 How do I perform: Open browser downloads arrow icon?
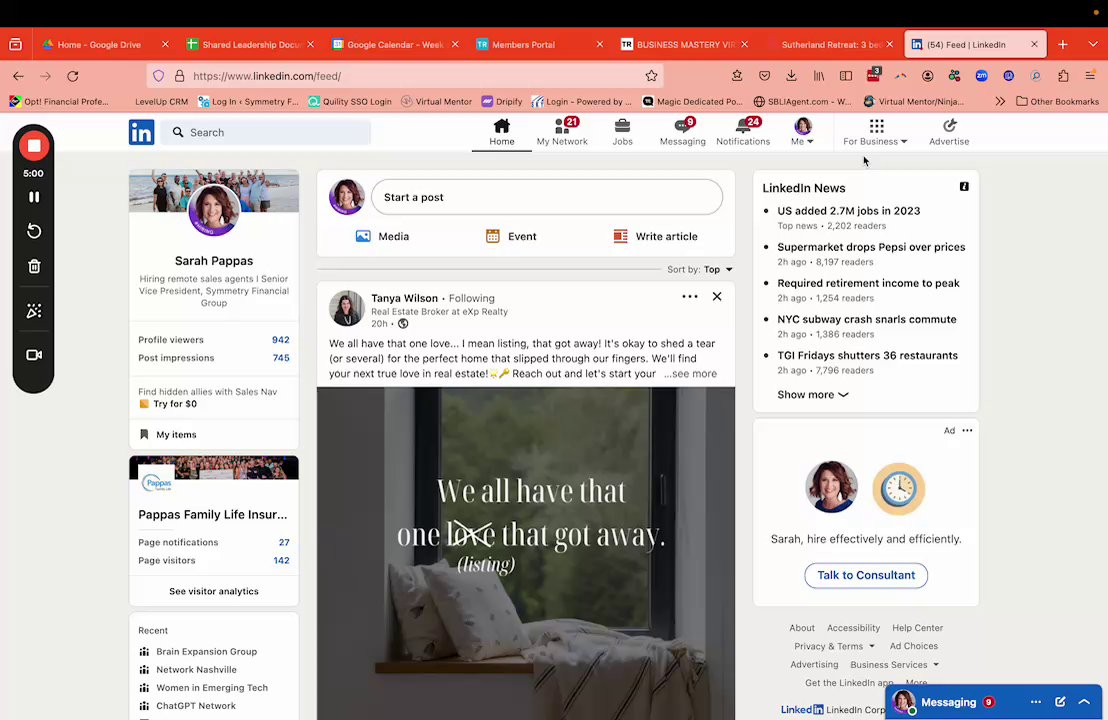point(791,76)
